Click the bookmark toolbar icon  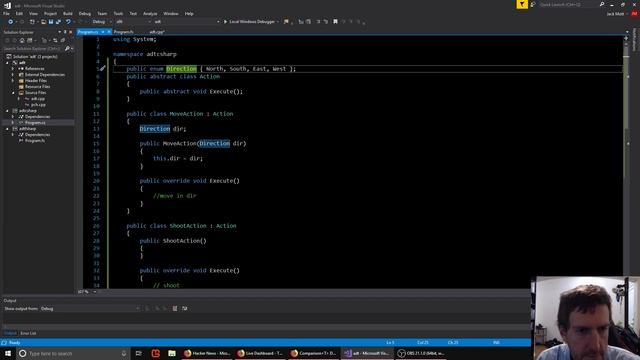tap(335, 22)
